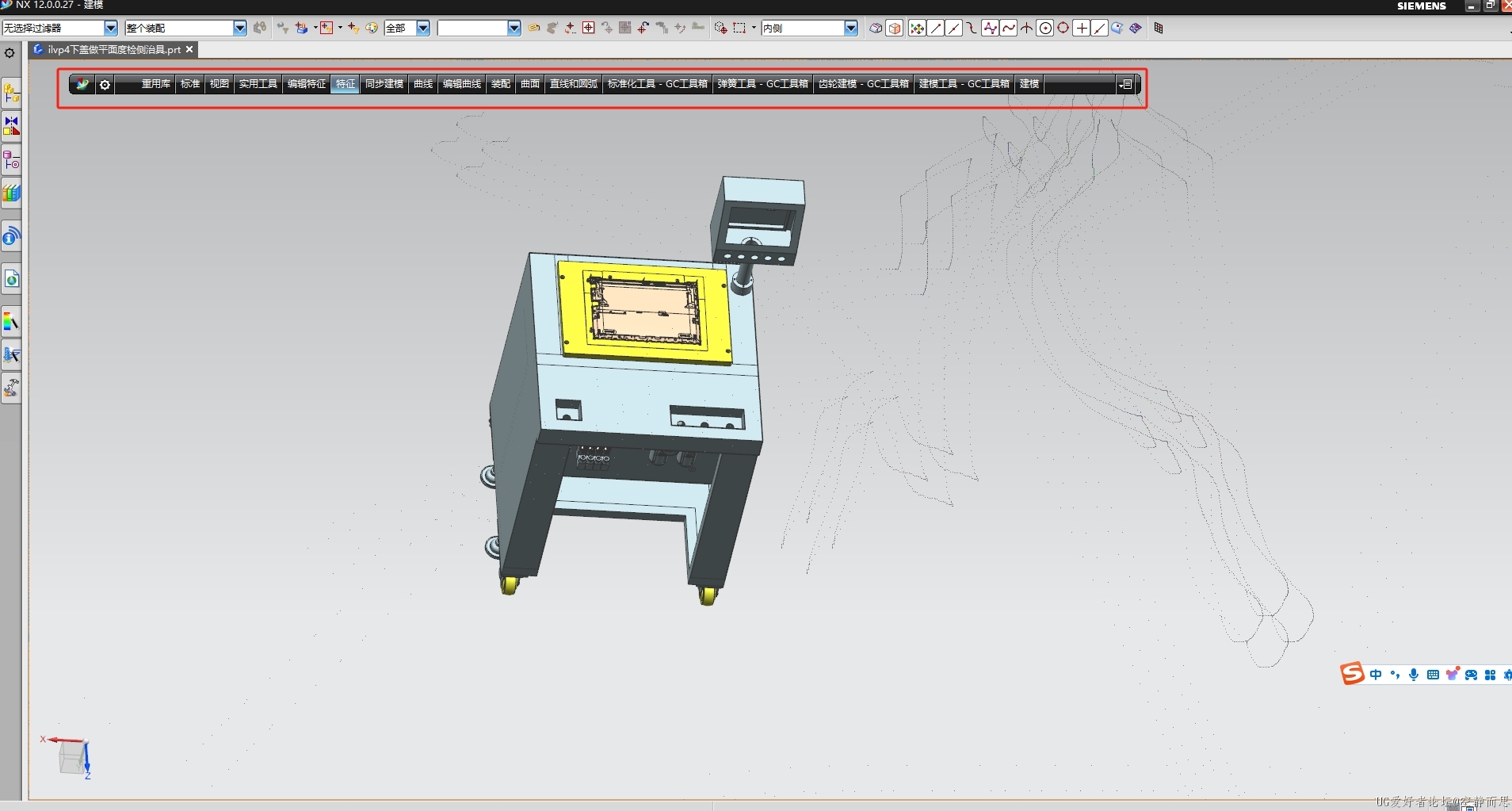The image size is (1512, 811).
Task: Select the 同步建模 tab
Action: pyautogui.click(x=384, y=84)
